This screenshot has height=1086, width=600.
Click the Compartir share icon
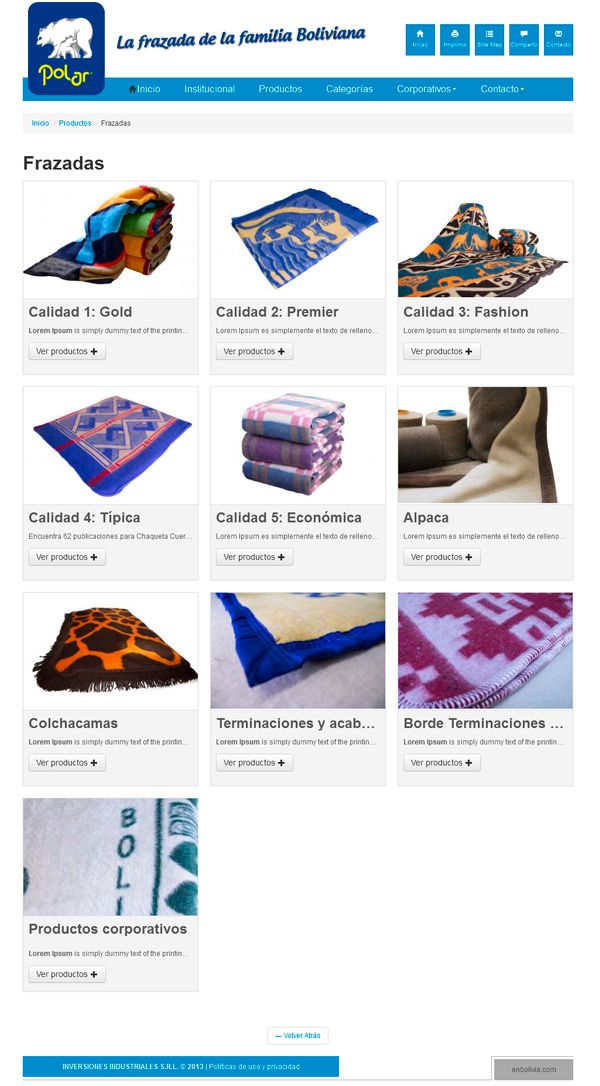[x=524, y=39]
